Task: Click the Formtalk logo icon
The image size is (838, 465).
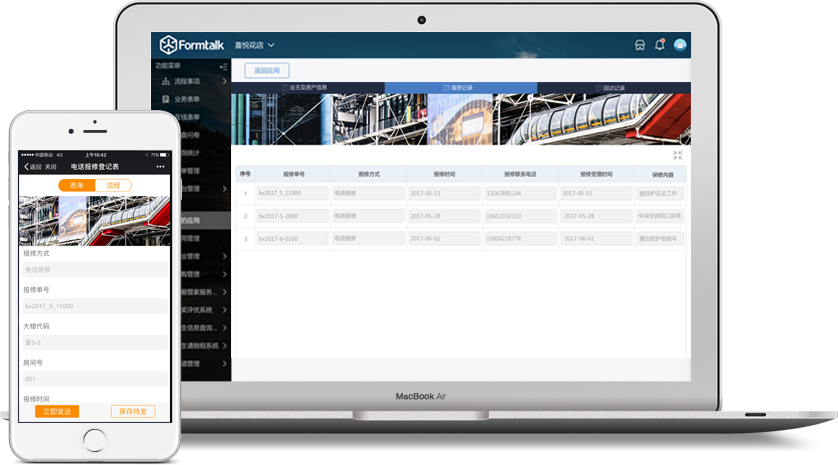Action: click(x=168, y=45)
